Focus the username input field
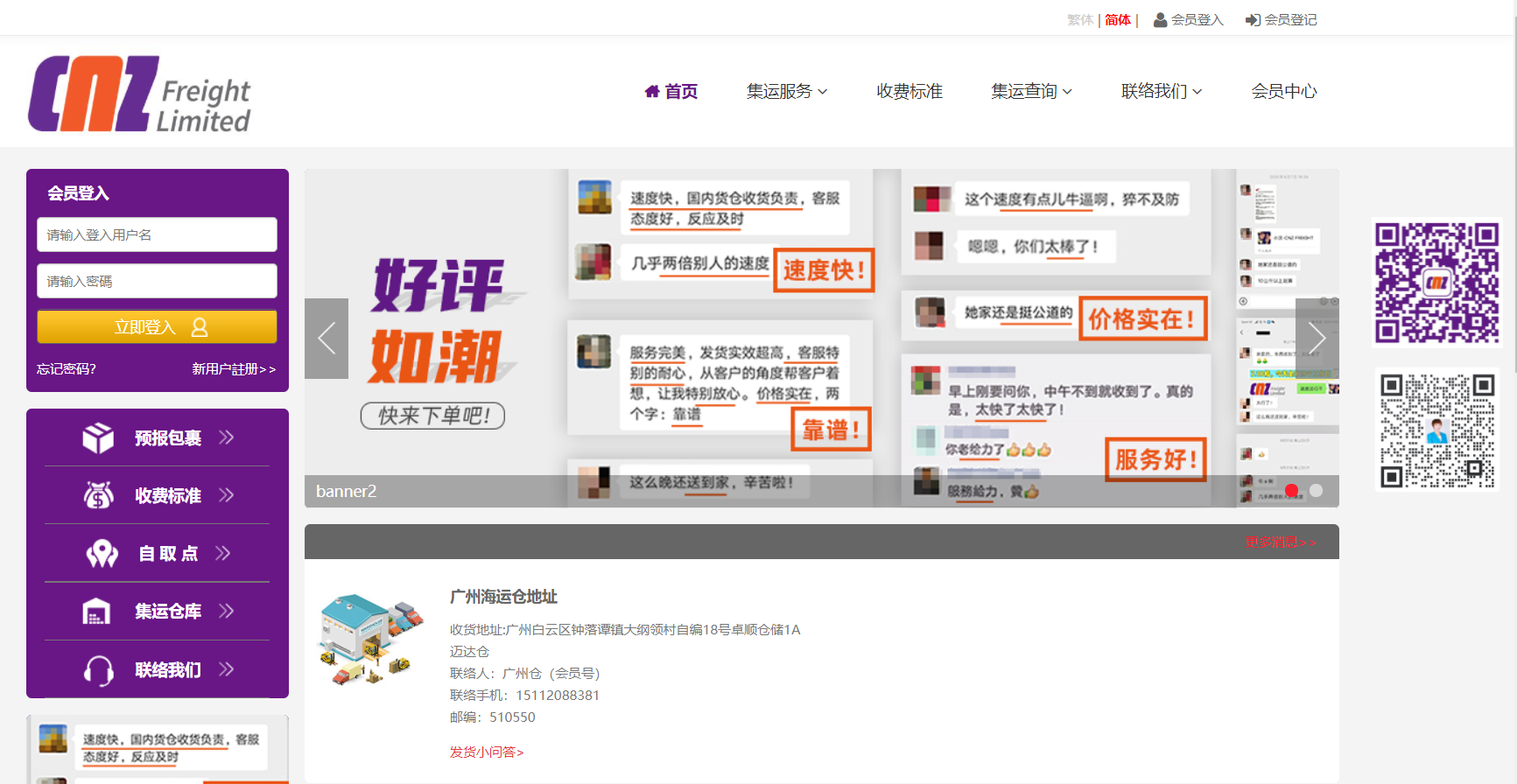The image size is (1517, 784). pos(157,234)
